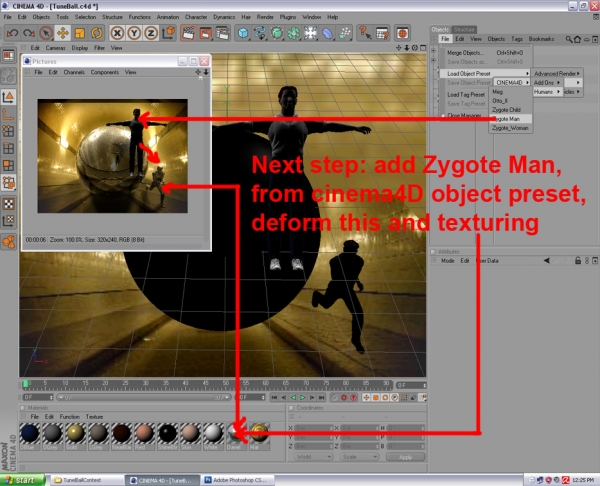The height and width of the screenshot is (486, 600).
Task: Select the Make Editable tool in left palette
Action: [x=8, y=76]
